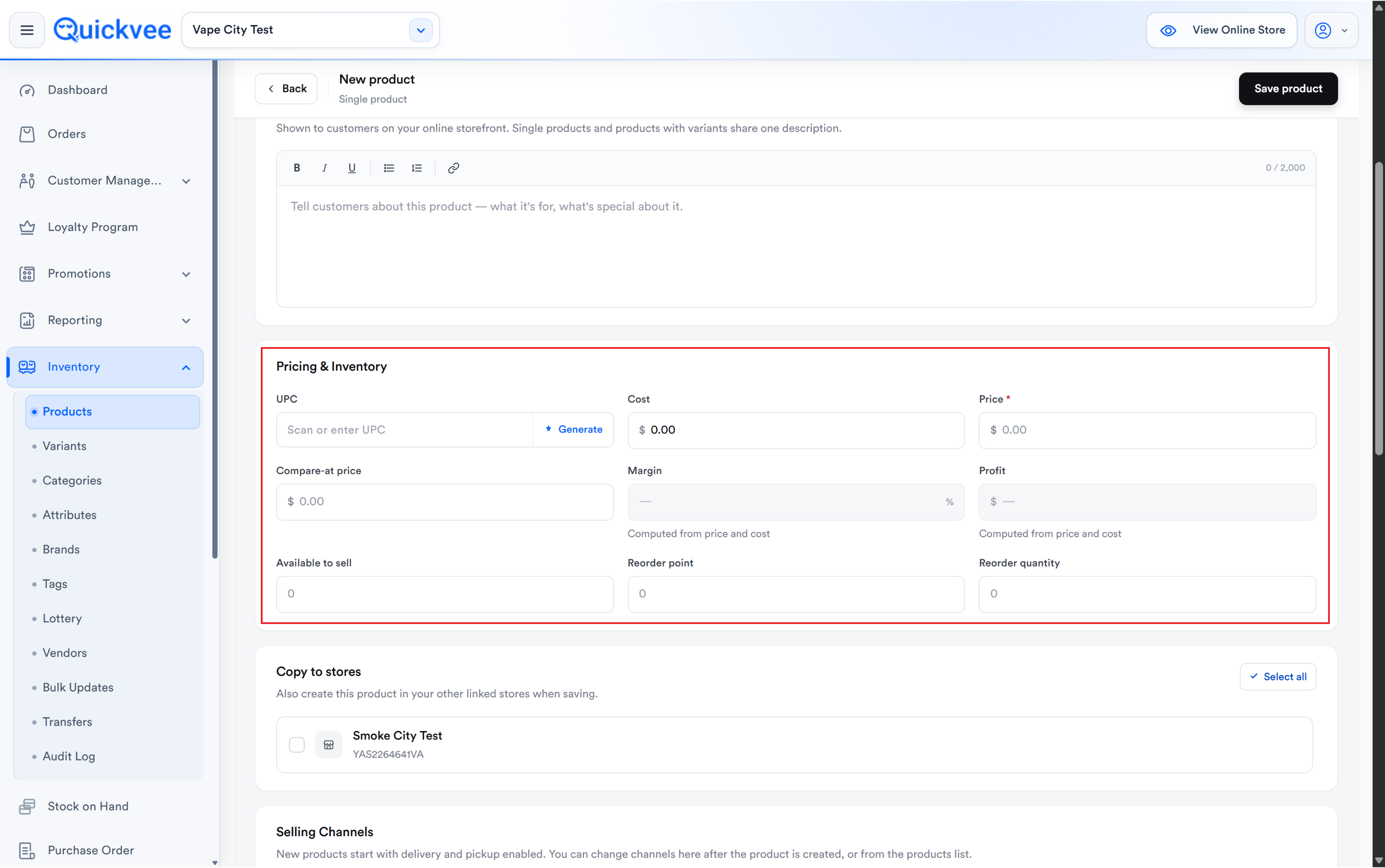The height and width of the screenshot is (868, 1385).
Task: Click the "YAS2264641VA" store code
Action: pos(388,754)
